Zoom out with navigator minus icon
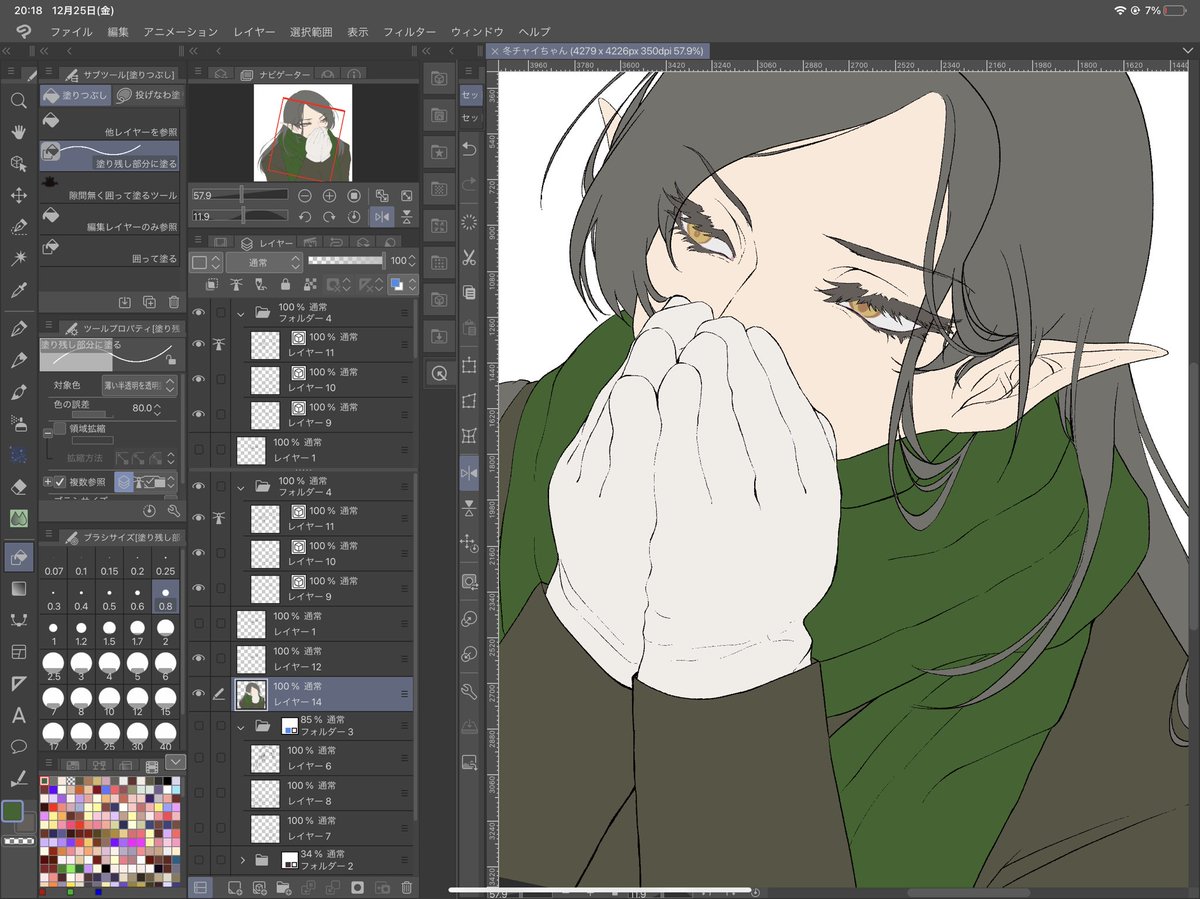The width and height of the screenshot is (1200, 899). pyautogui.click(x=305, y=195)
